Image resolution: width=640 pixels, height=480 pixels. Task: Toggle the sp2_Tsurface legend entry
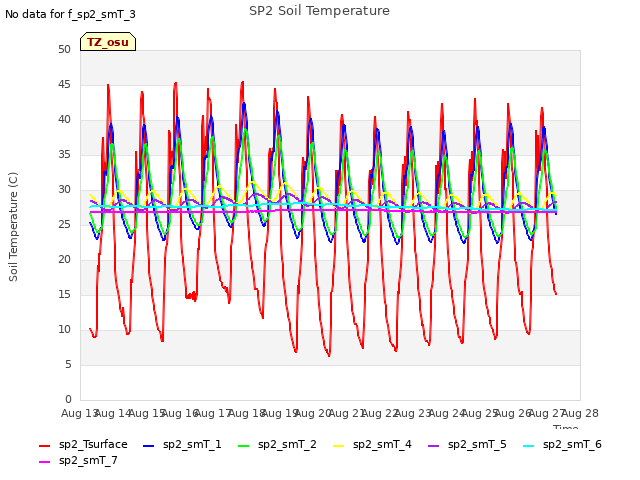click(83, 444)
